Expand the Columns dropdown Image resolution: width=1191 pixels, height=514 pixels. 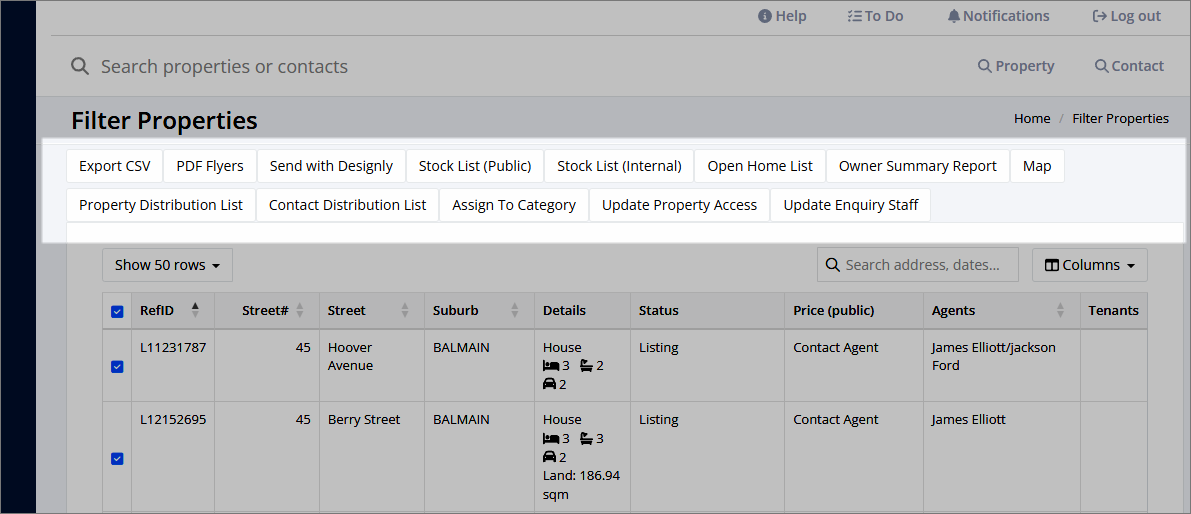click(x=1089, y=265)
